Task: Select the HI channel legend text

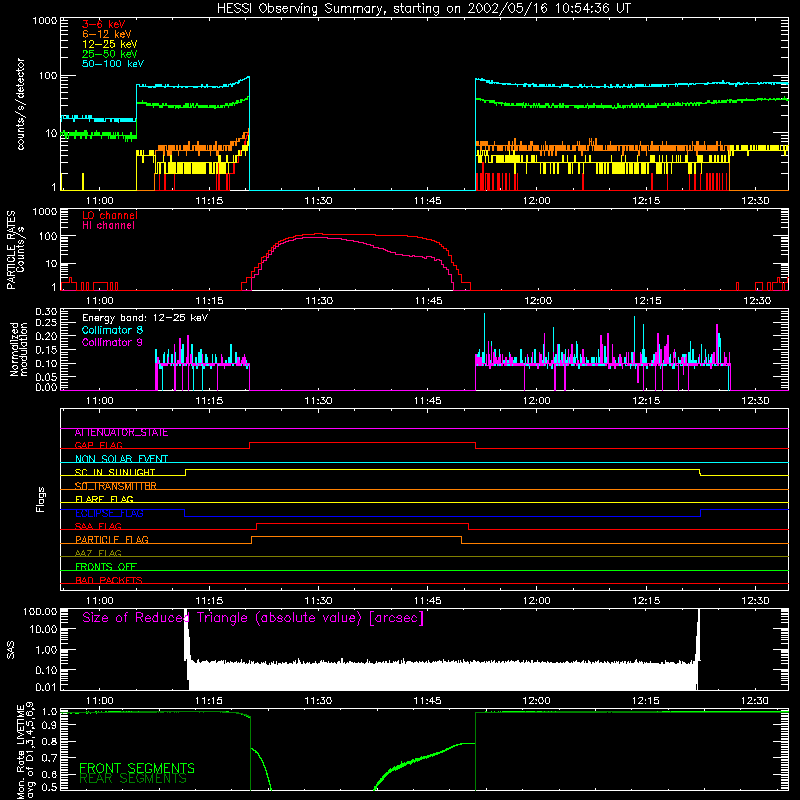Action: 108,226
